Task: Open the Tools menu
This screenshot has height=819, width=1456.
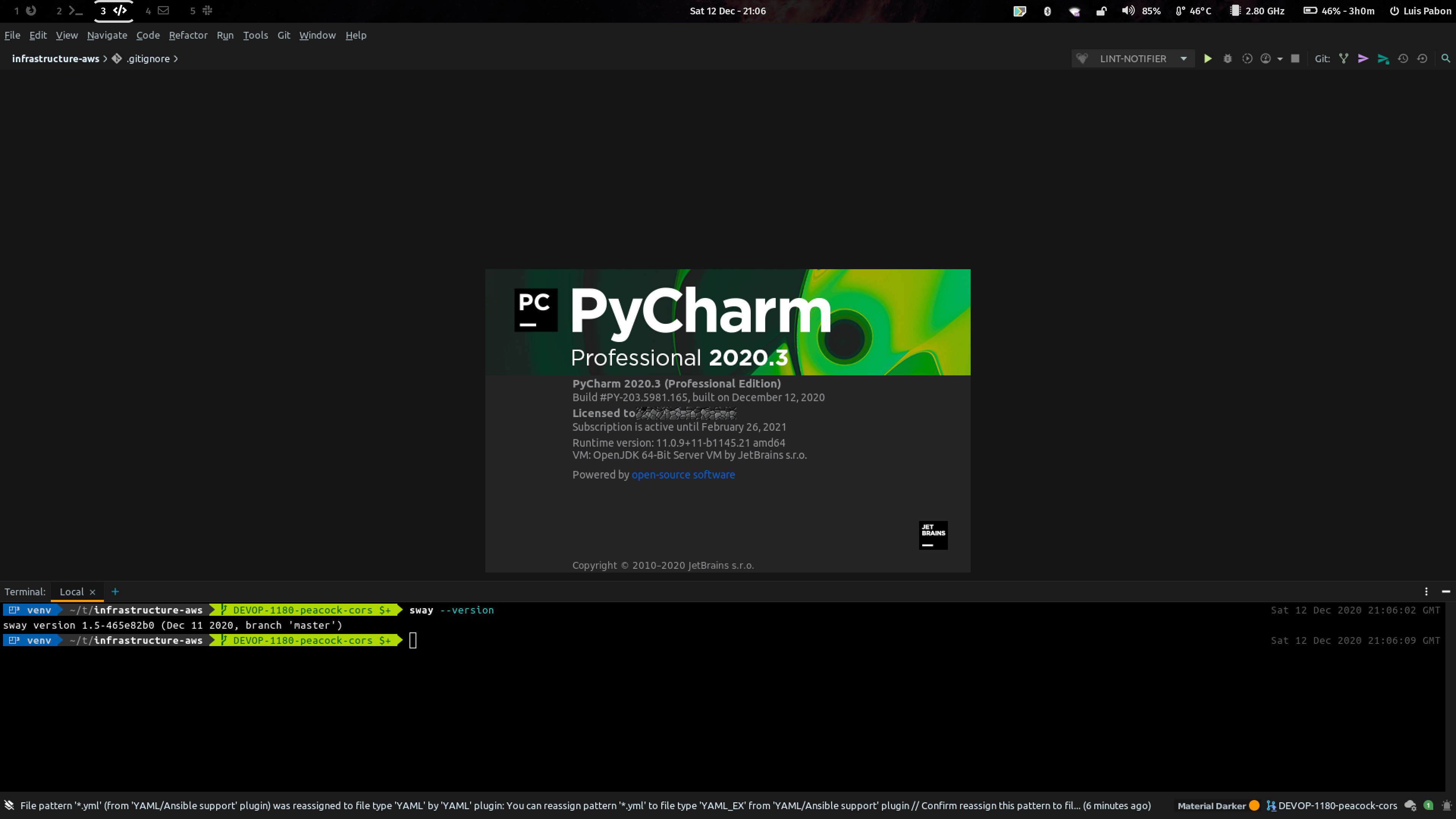Action: pos(256,35)
